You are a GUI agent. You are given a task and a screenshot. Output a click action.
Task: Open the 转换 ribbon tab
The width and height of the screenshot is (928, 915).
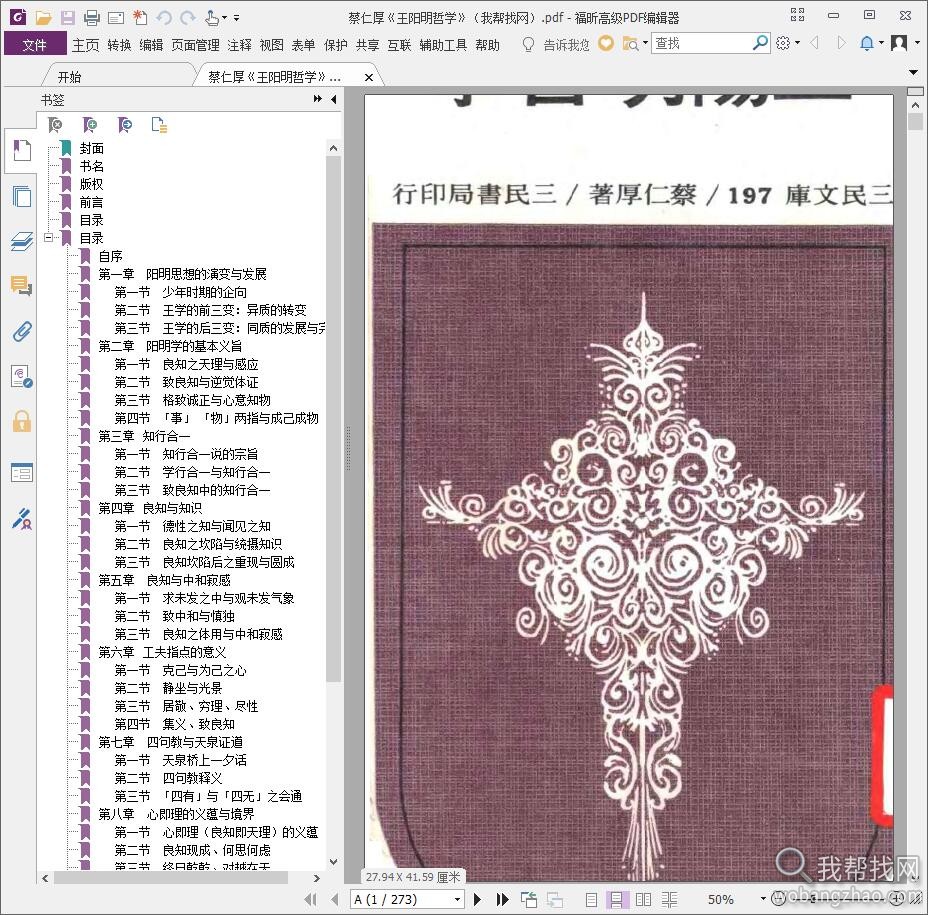coord(120,45)
